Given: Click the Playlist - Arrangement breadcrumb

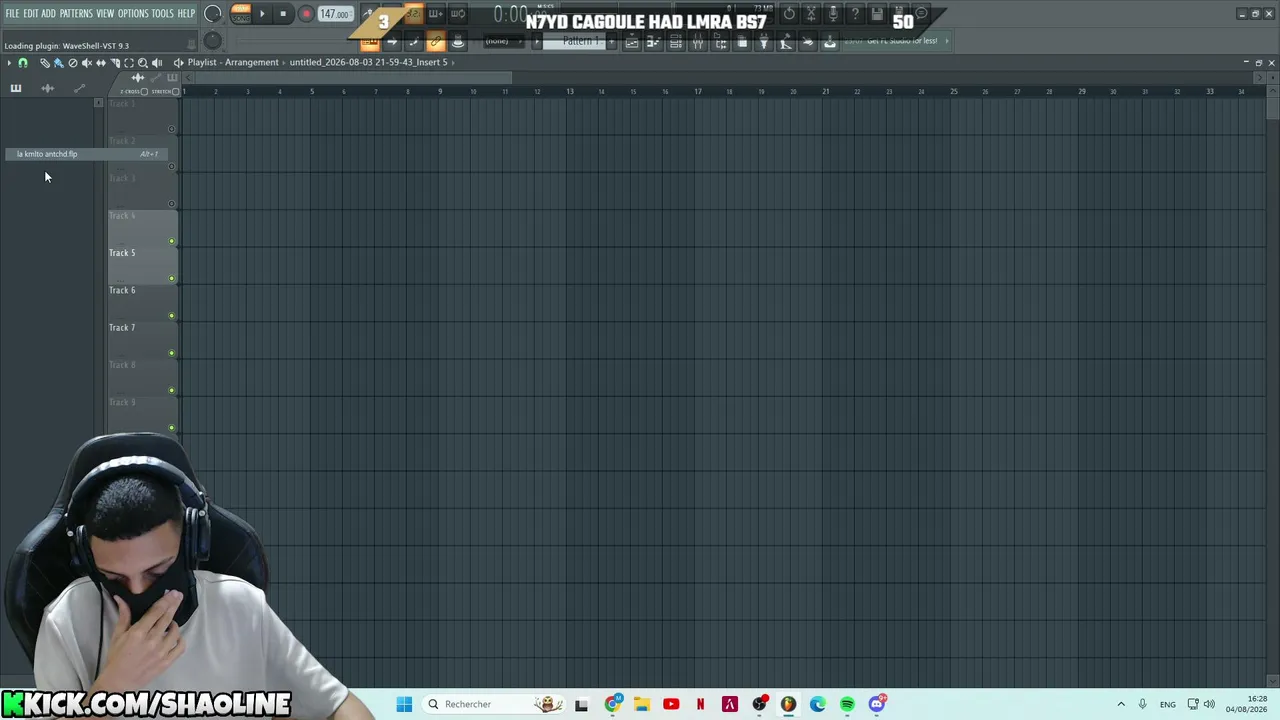Looking at the screenshot, I should (233, 62).
